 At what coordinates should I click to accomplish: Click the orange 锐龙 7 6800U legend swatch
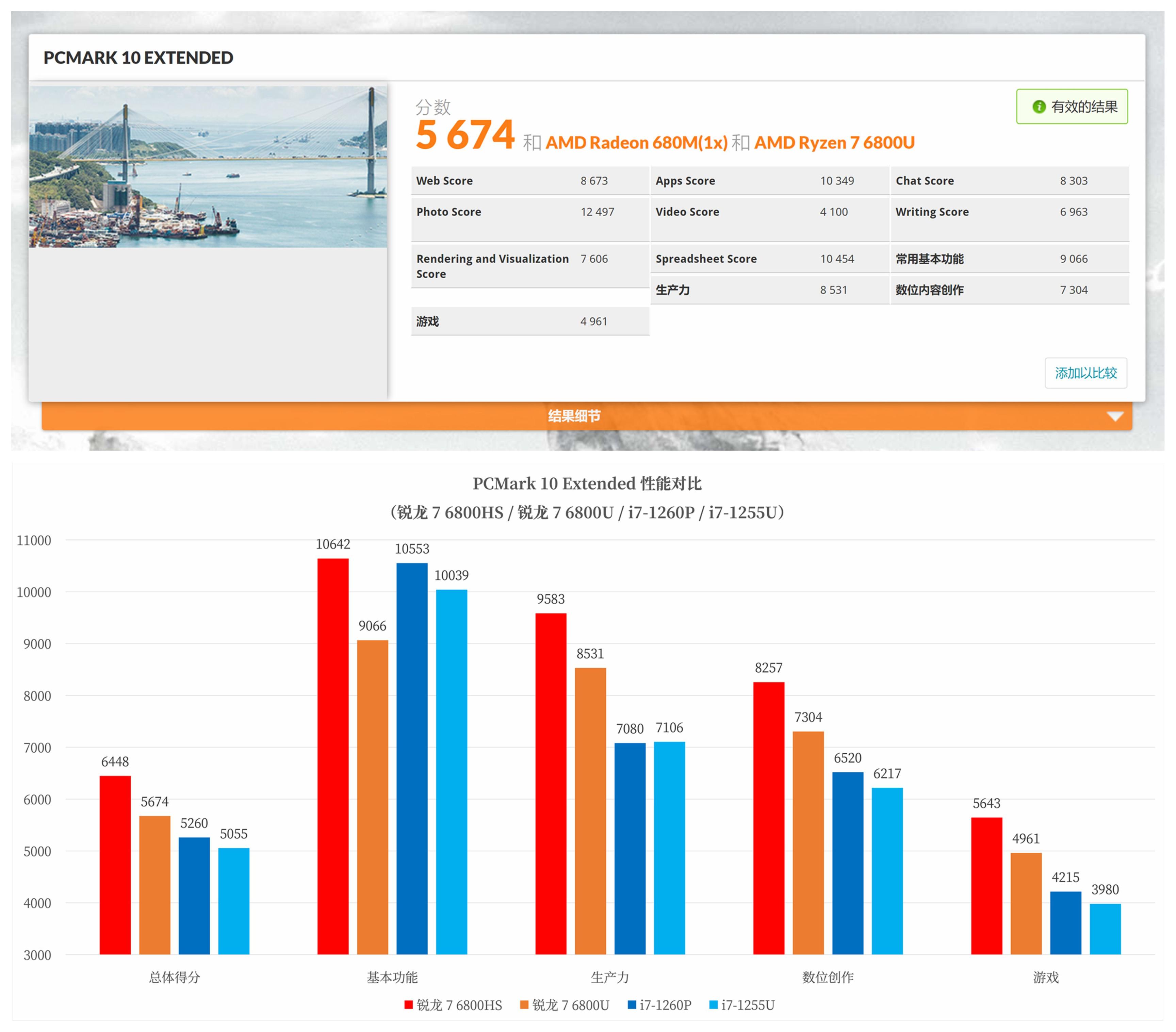pos(524,1005)
